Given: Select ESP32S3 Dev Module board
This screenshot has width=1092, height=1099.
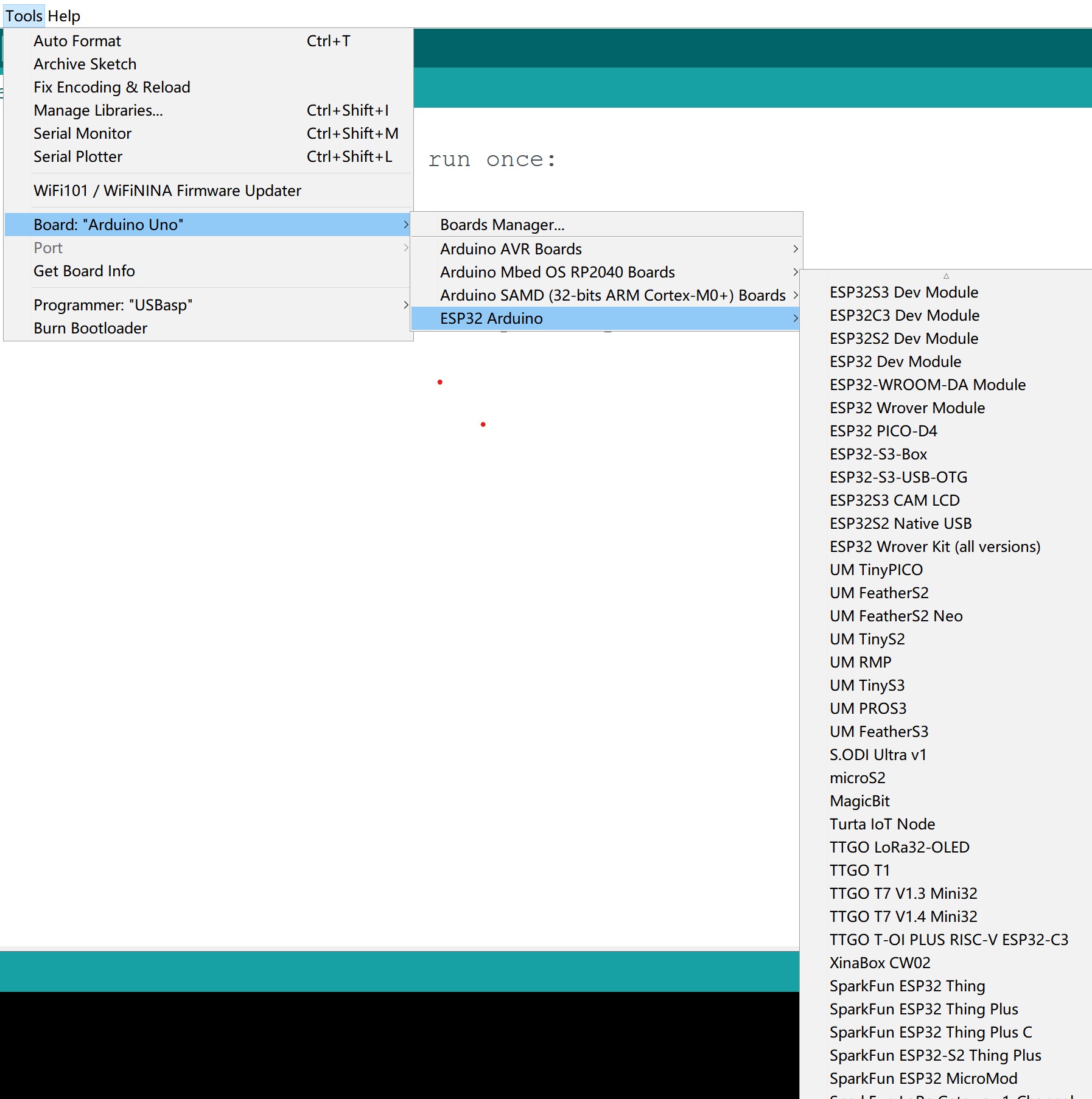Looking at the screenshot, I should tap(946, 292).
